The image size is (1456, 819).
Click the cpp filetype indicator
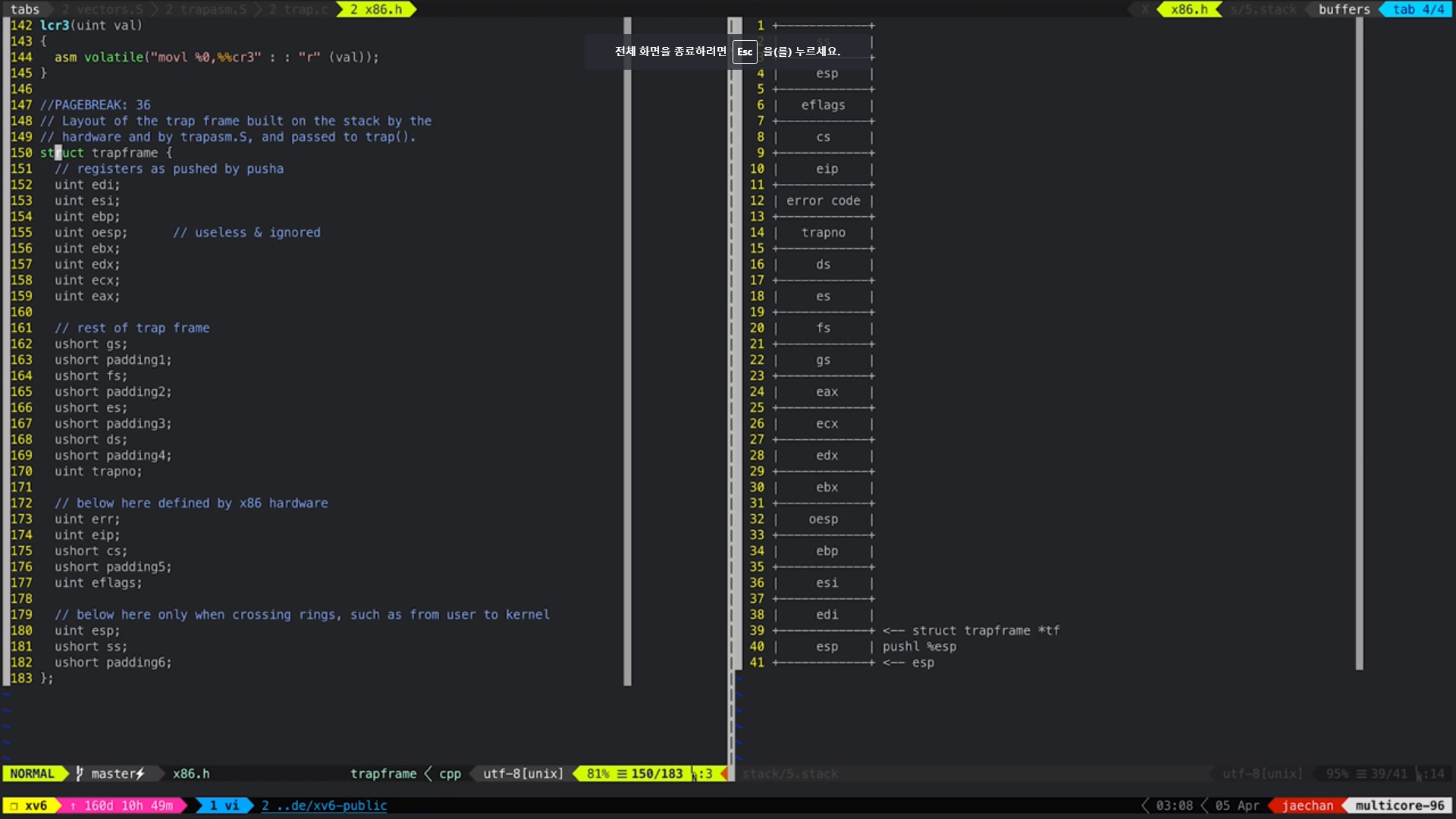(x=450, y=773)
